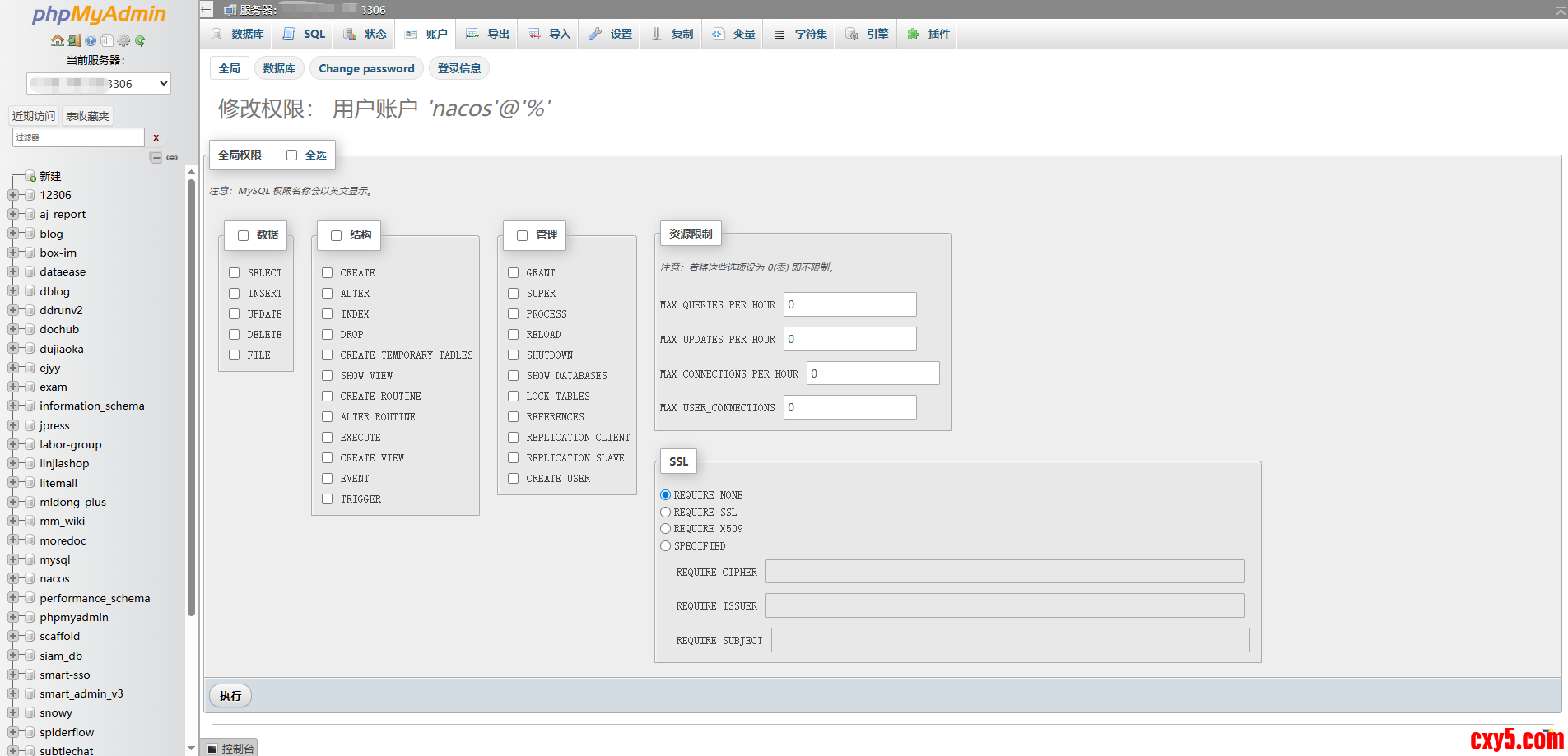Click the link with main panel icon
This screenshot has height=756, width=1568.
(172, 157)
